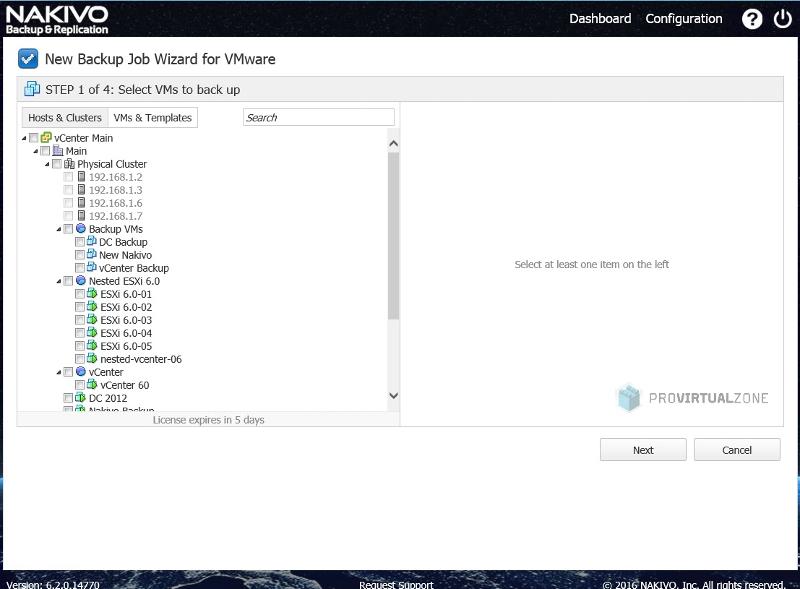This screenshot has width=800, height=589.
Task: Collapse the vCenter Main tree node
Action: point(24,138)
